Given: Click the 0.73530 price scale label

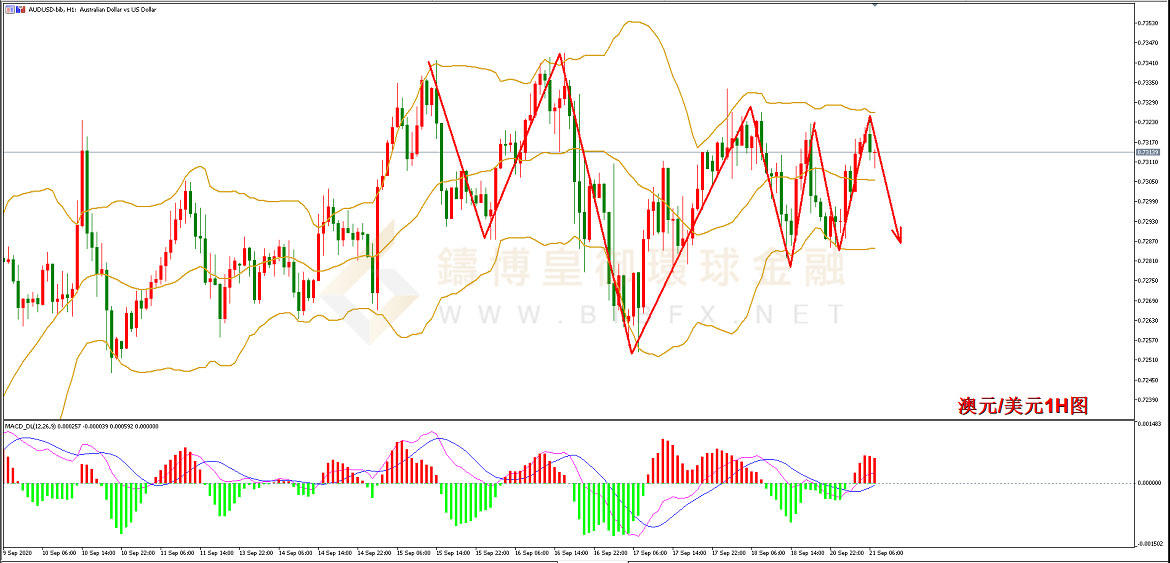Looking at the screenshot, I should coord(1150,23).
